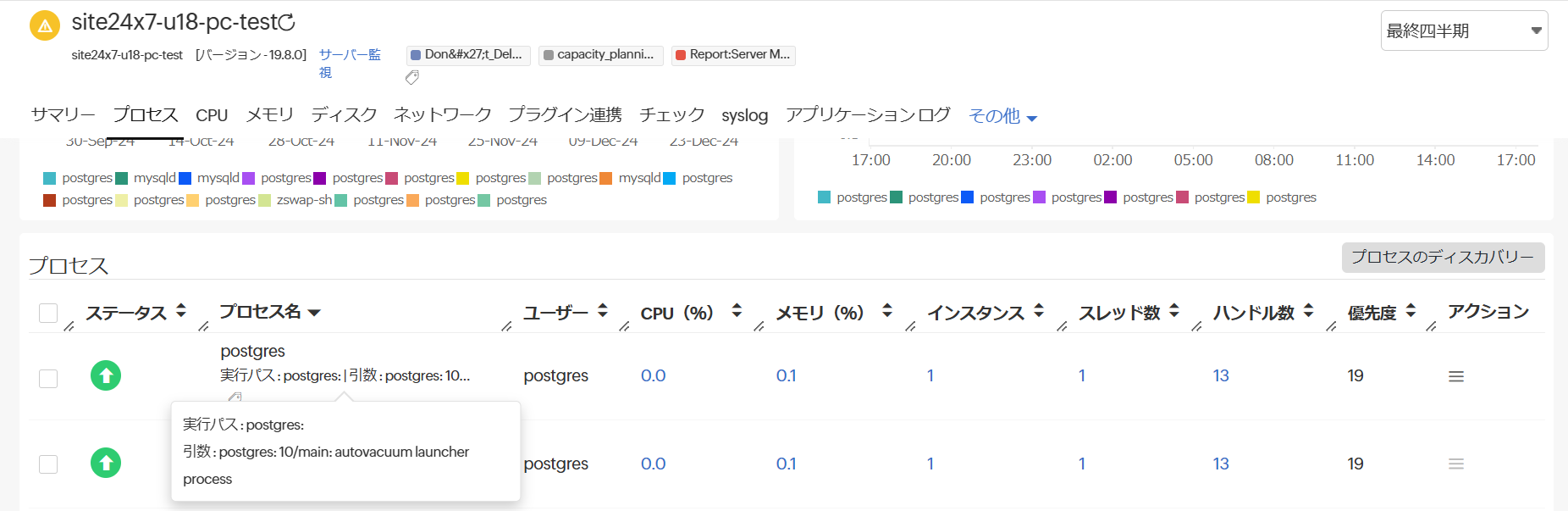Click the プロセスのディスカバリー button
Screen dimensions: 1568x511
(x=1443, y=258)
